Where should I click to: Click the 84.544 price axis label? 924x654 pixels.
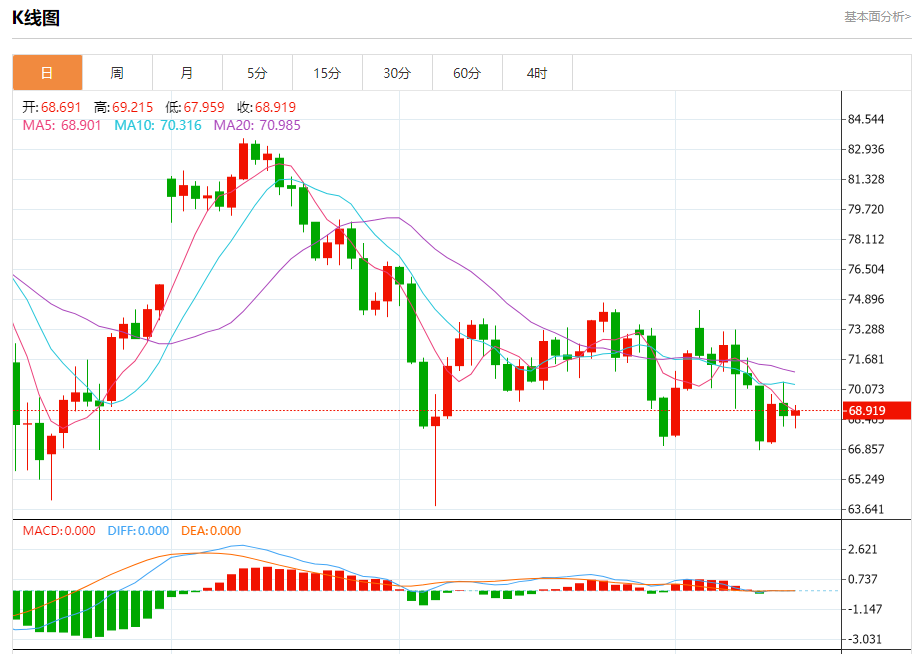866,120
